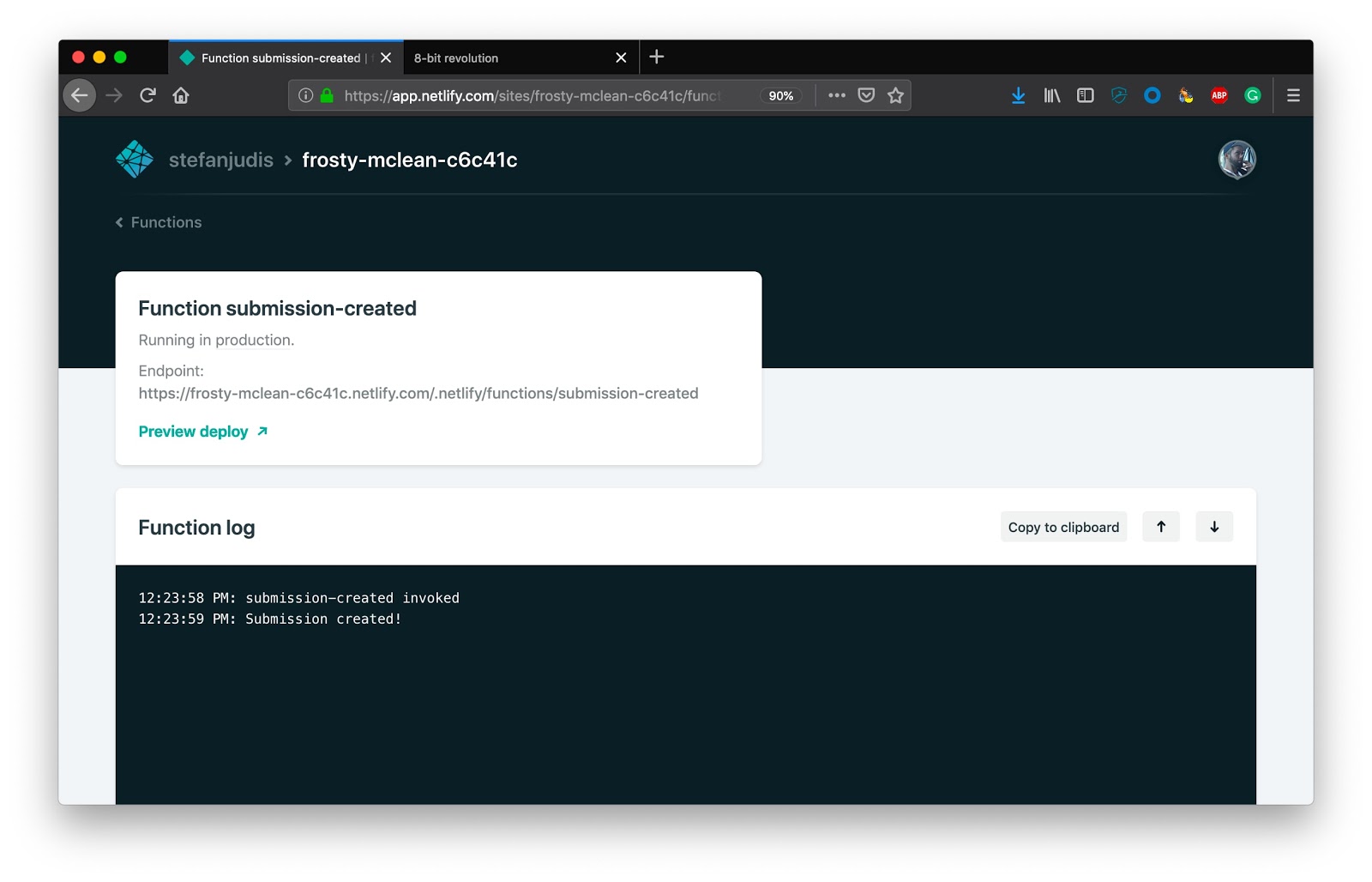Go back with the browser back arrow
The height and width of the screenshot is (882, 1372).
coord(80,95)
